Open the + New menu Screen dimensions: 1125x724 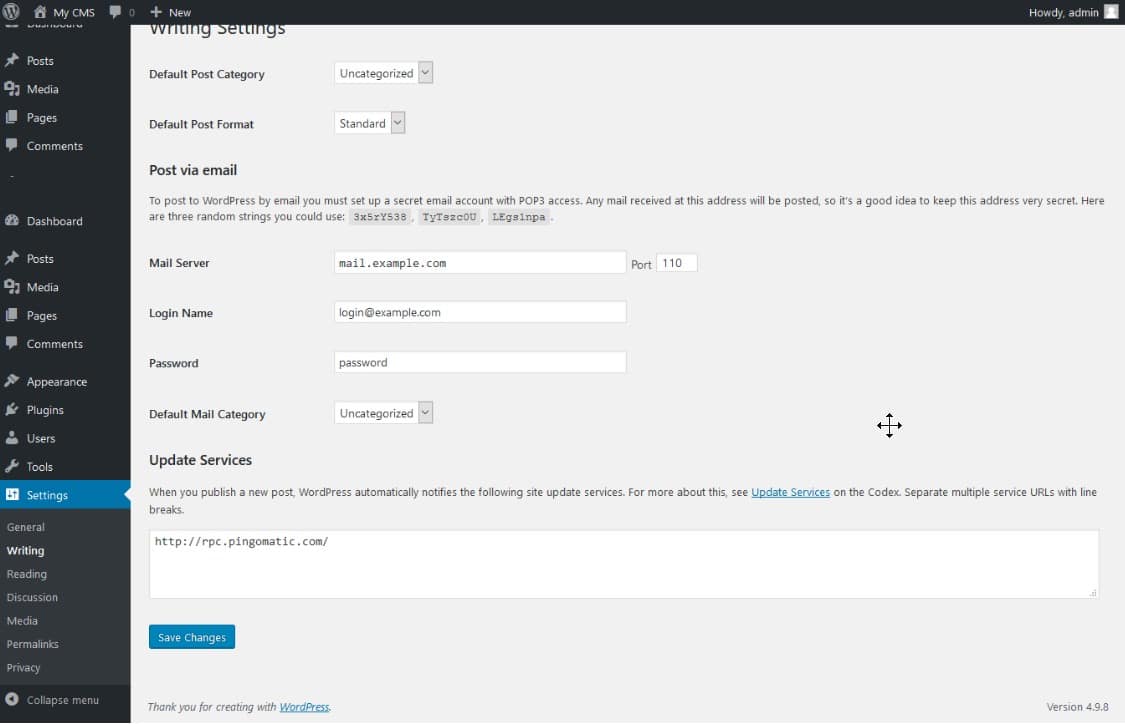coord(169,12)
